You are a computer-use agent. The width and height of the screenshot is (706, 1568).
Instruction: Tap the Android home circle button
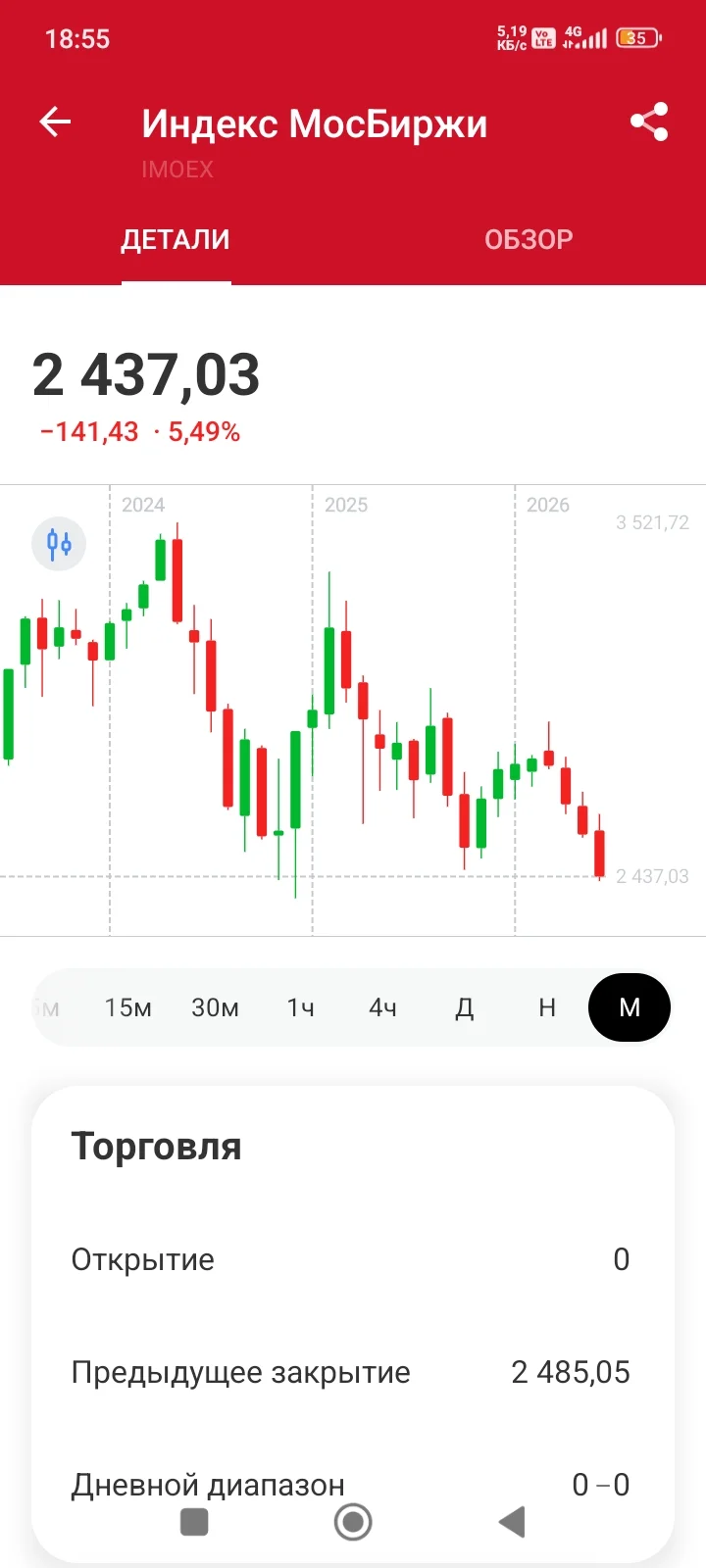click(x=353, y=1522)
